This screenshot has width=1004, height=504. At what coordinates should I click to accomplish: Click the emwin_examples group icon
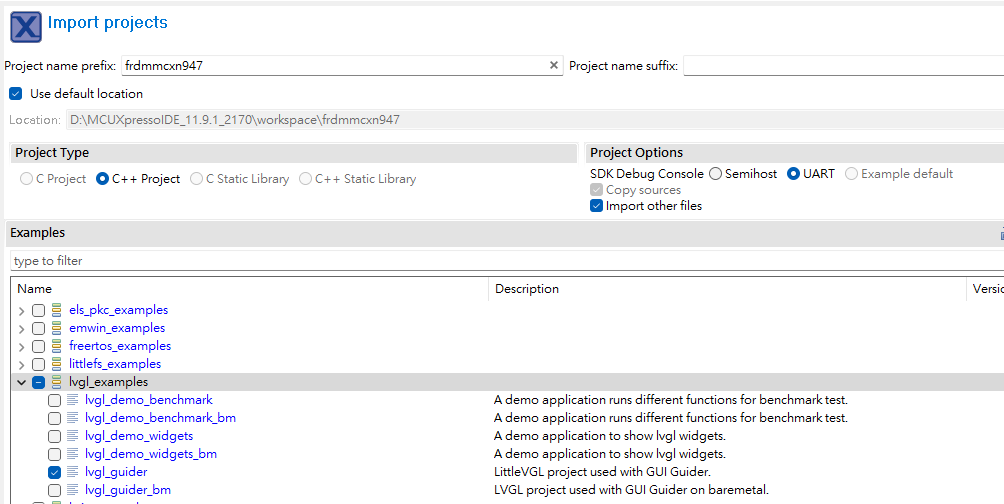[56, 328]
